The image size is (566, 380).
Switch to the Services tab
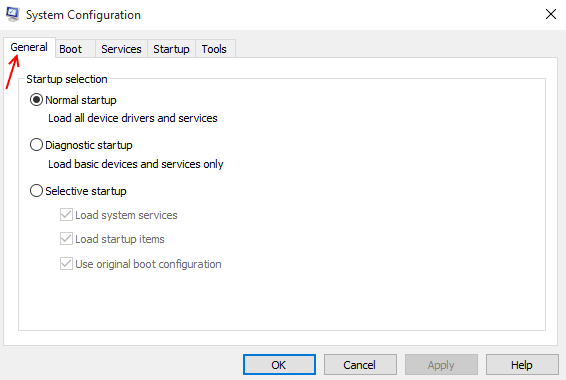(x=121, y=49)
